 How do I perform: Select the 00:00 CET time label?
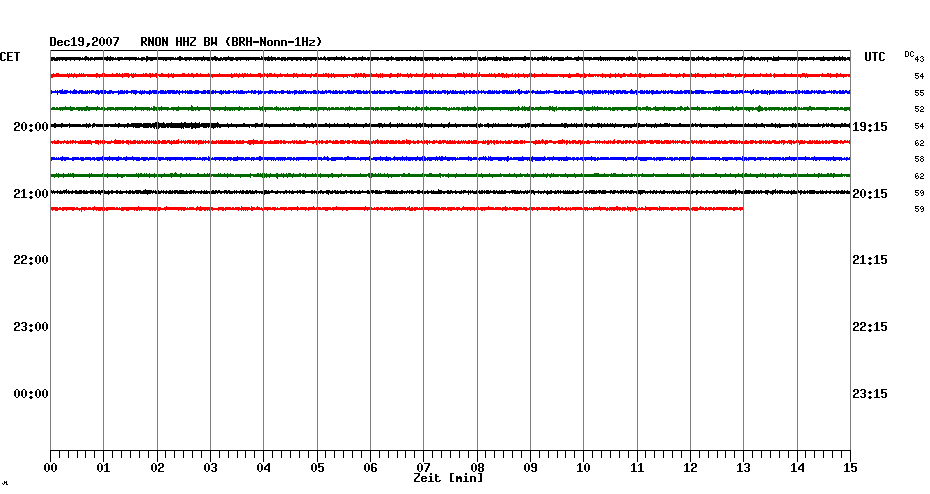[31, 394]
